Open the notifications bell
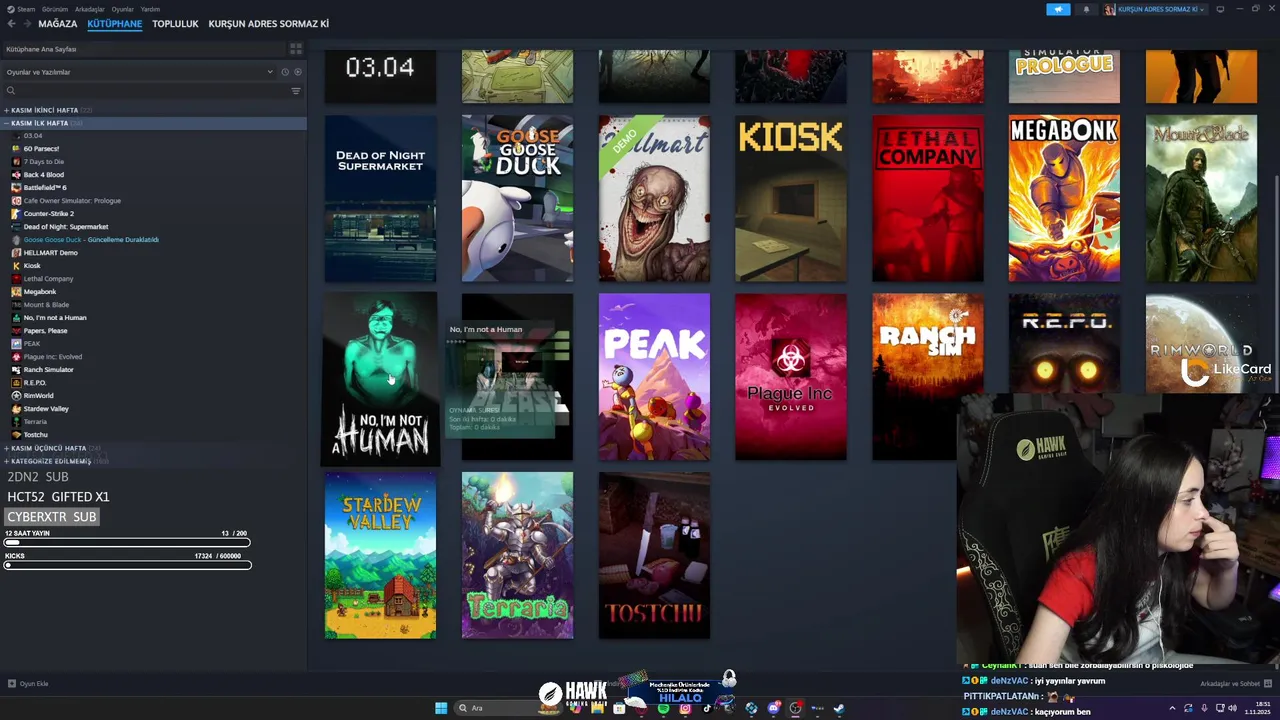Screen dimensions: 1280x720 coord(1086,9)
